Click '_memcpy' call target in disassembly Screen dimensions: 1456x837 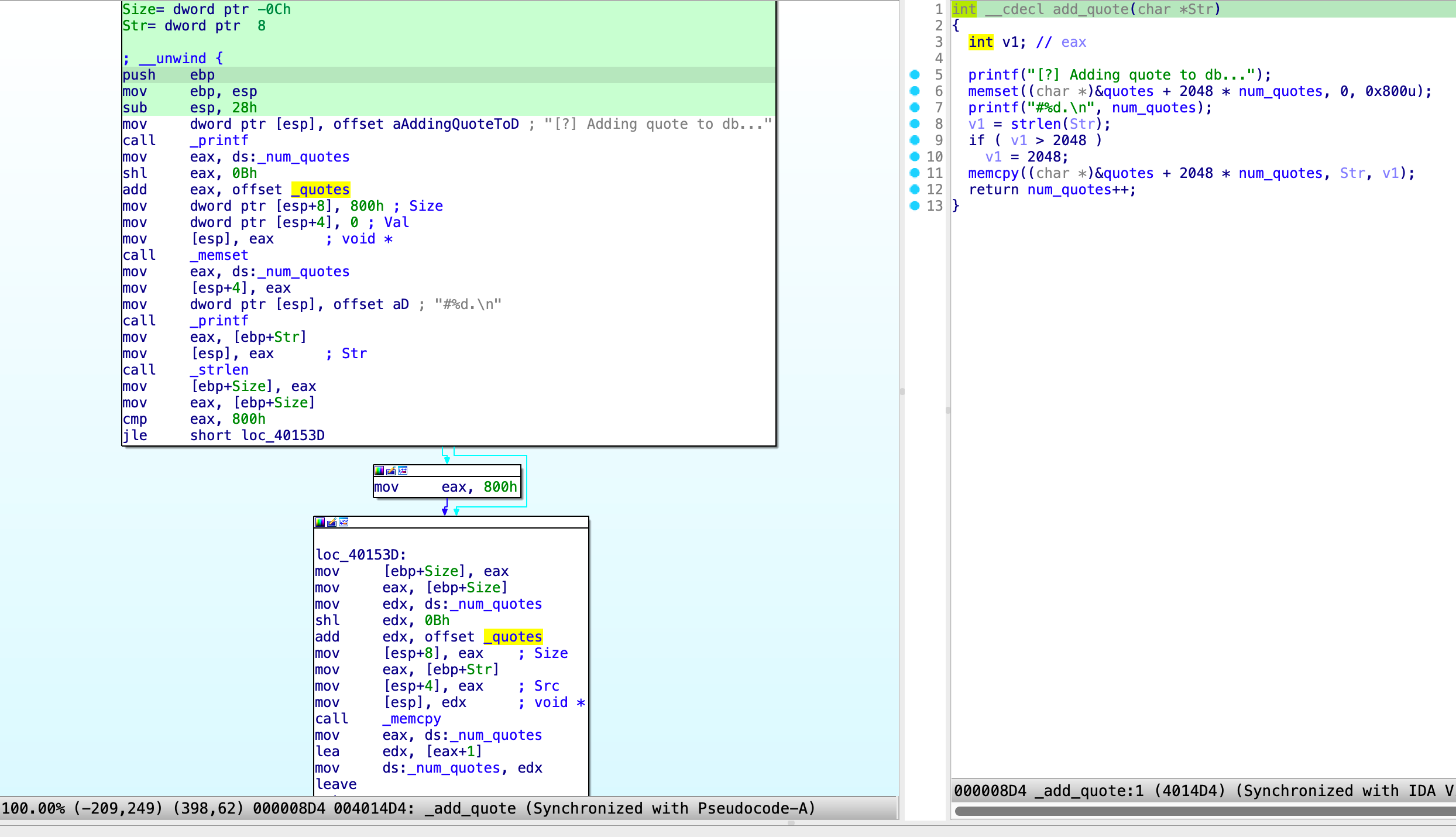pos(412,719)
